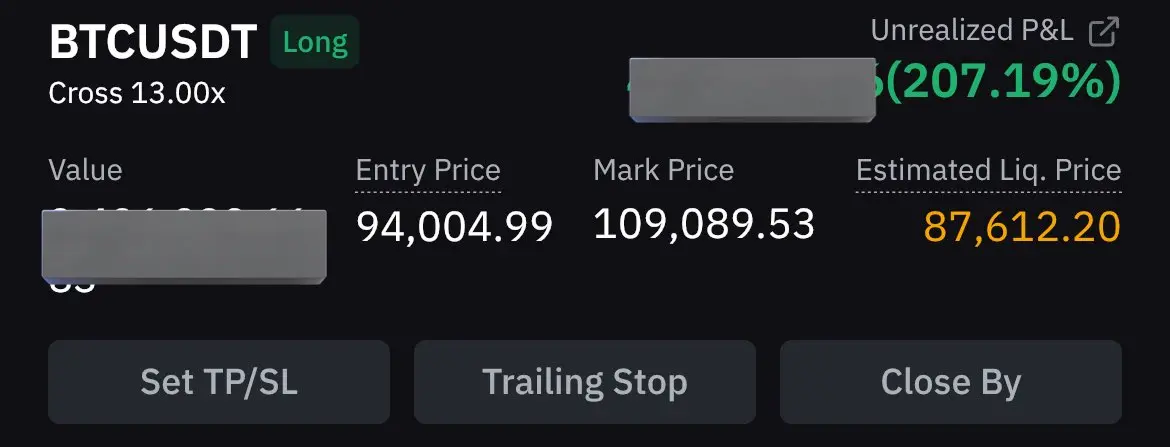Tap the BTCUSDT pair title

pos(153,42)
